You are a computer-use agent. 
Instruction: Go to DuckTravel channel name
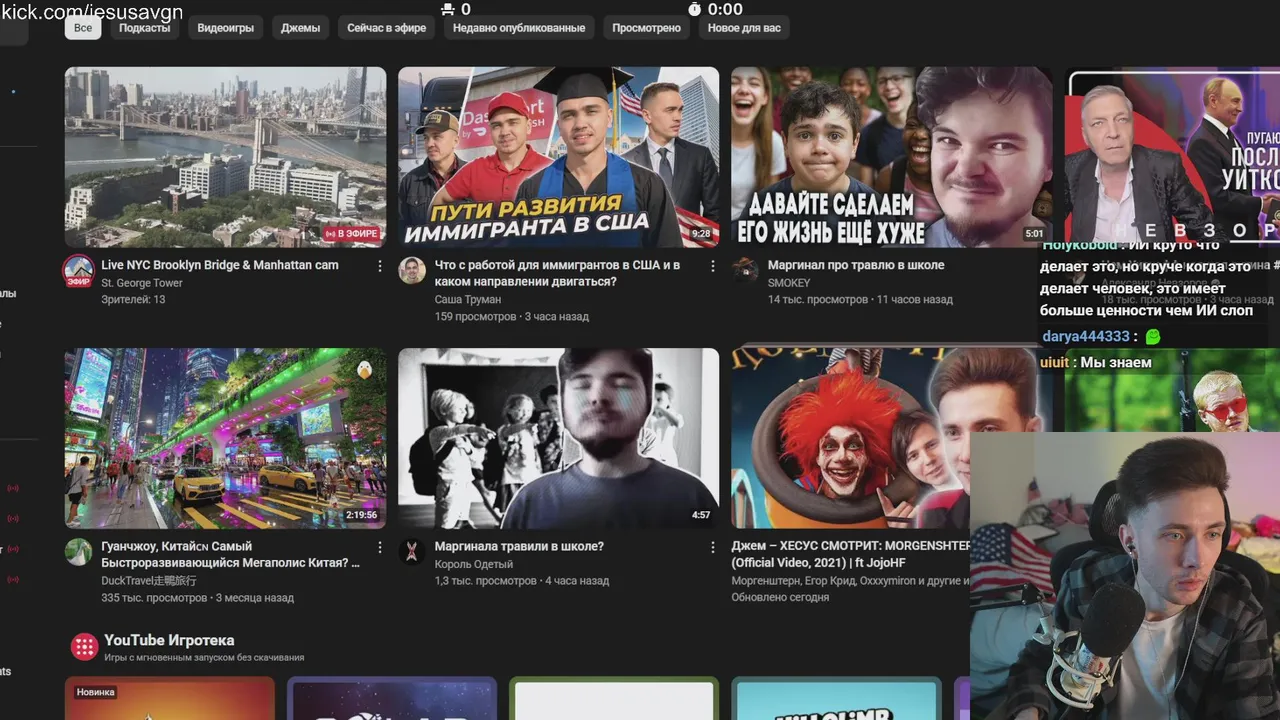pos(149,580)
